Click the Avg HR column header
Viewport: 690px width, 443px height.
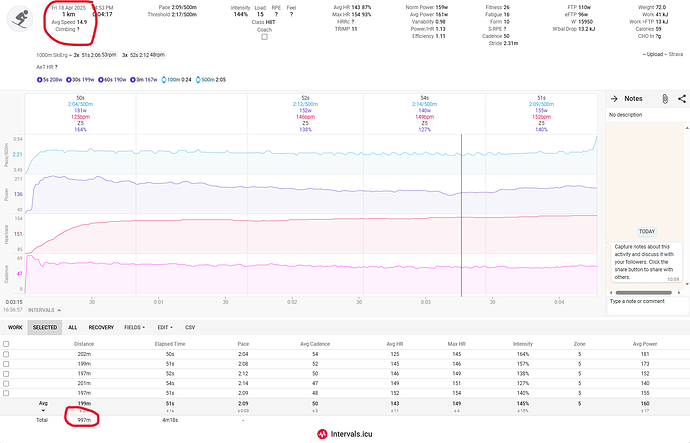[x=395, y=344]
